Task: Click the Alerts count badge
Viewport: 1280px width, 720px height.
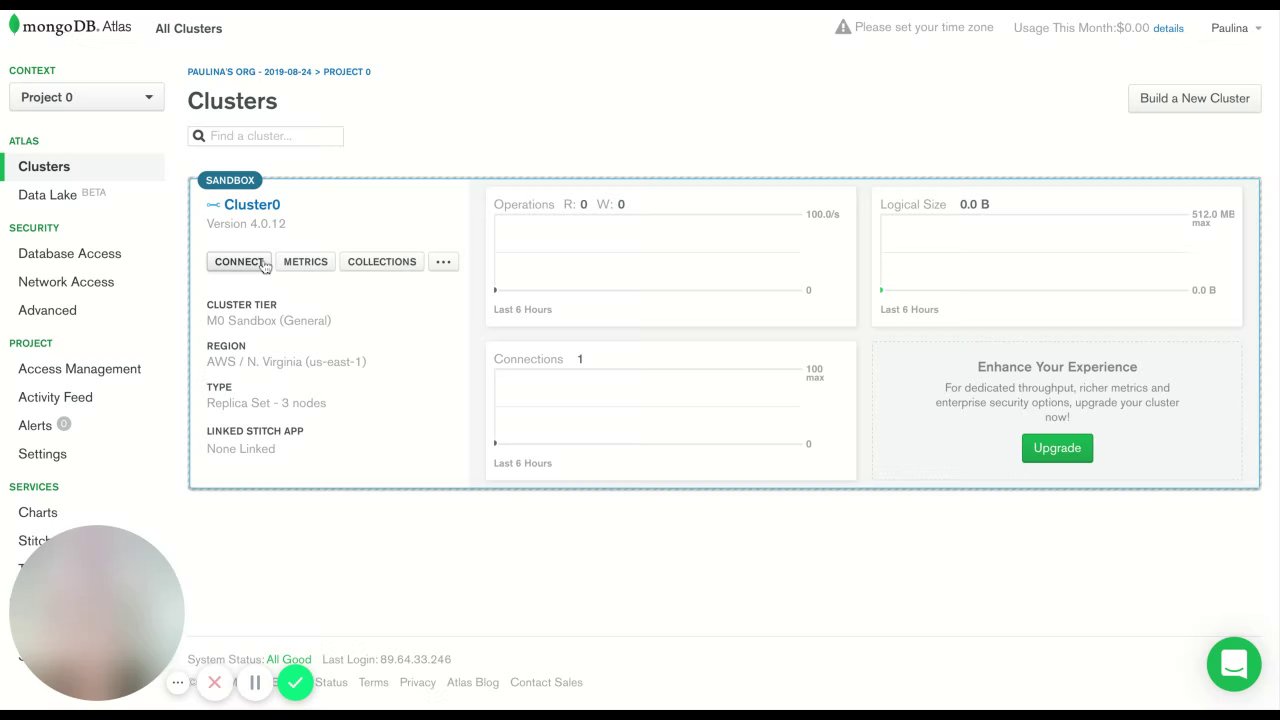Action: pyautogui.click(x=63, y=424)
